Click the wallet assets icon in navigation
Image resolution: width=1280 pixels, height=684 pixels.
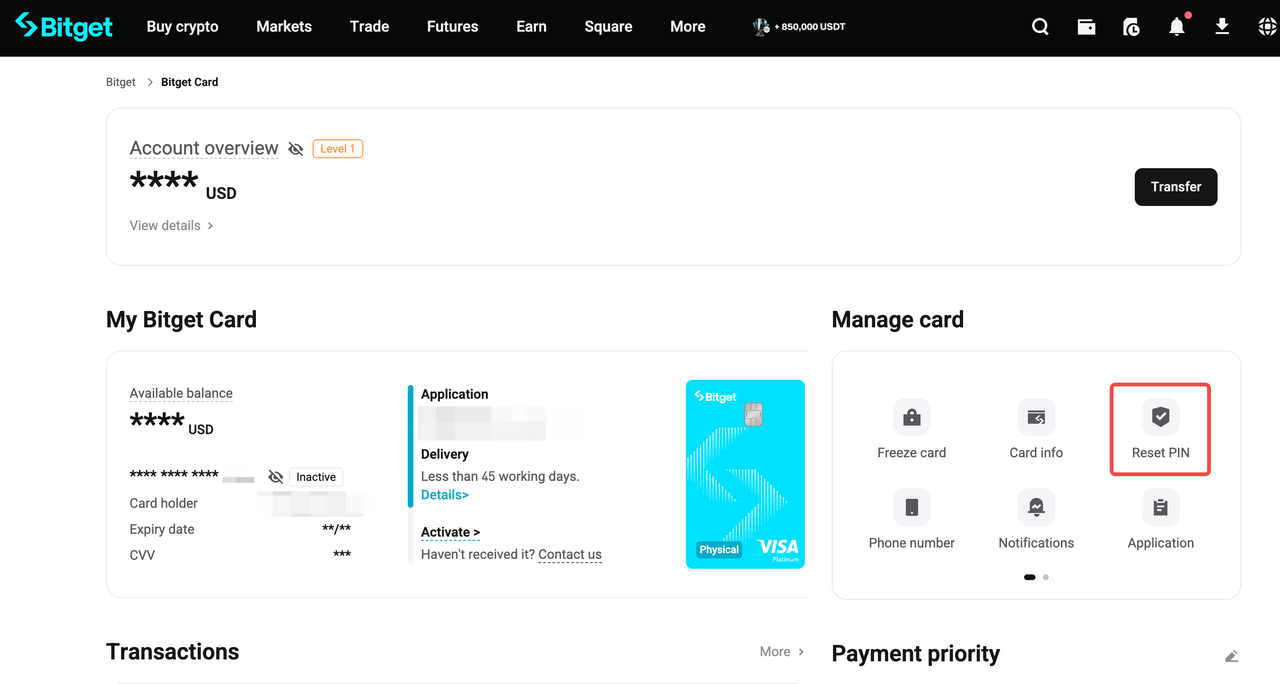pyautogui.click(x=1086, y=26)
